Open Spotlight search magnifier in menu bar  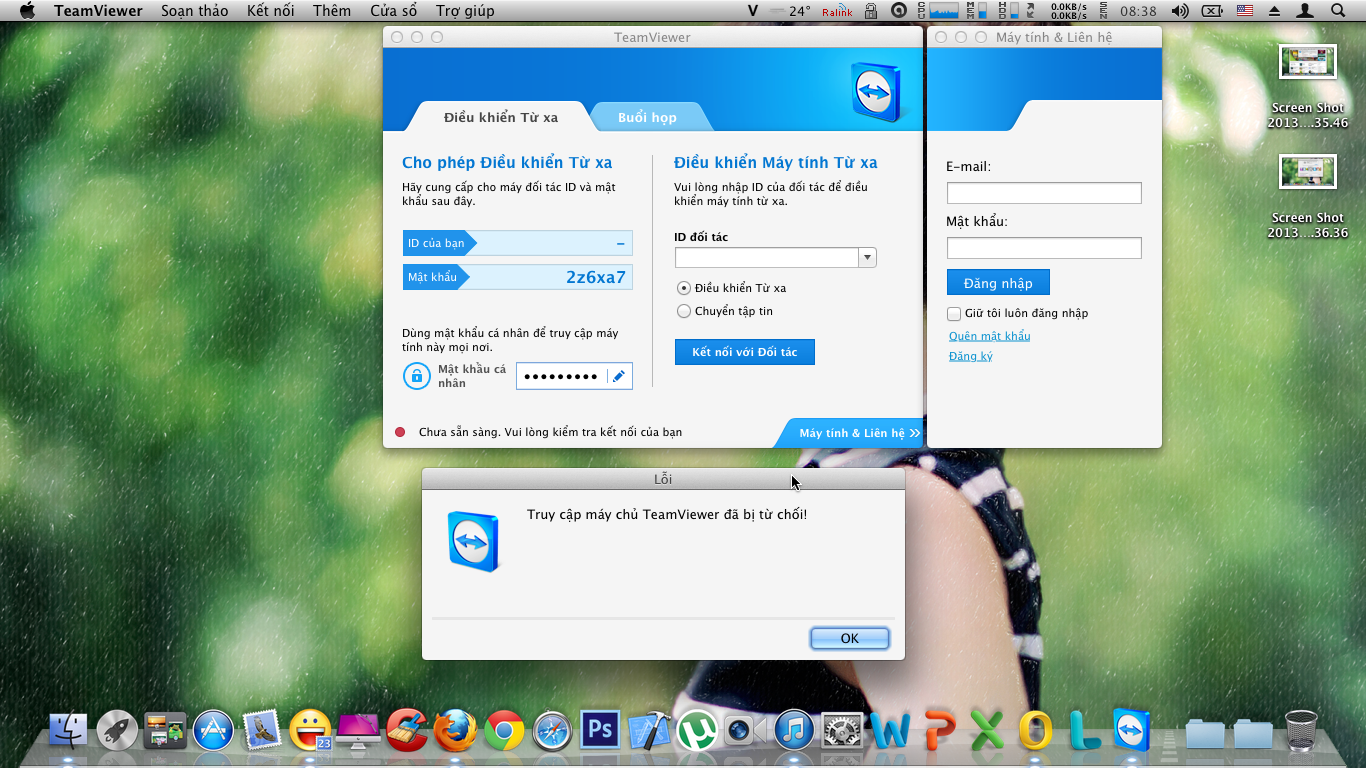(1338, 11)
